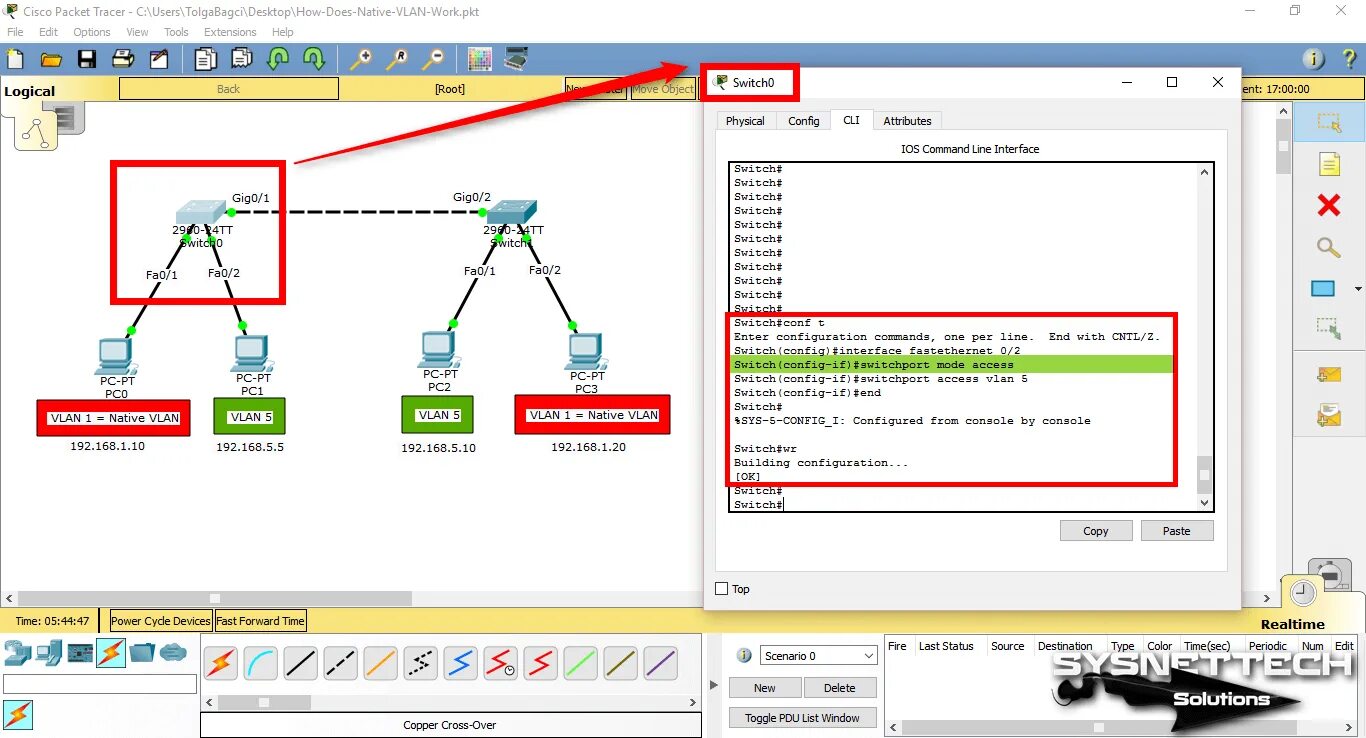This screenshot has width=1366, height=738.
Task: Undo the last action
Action: (278, 59)
